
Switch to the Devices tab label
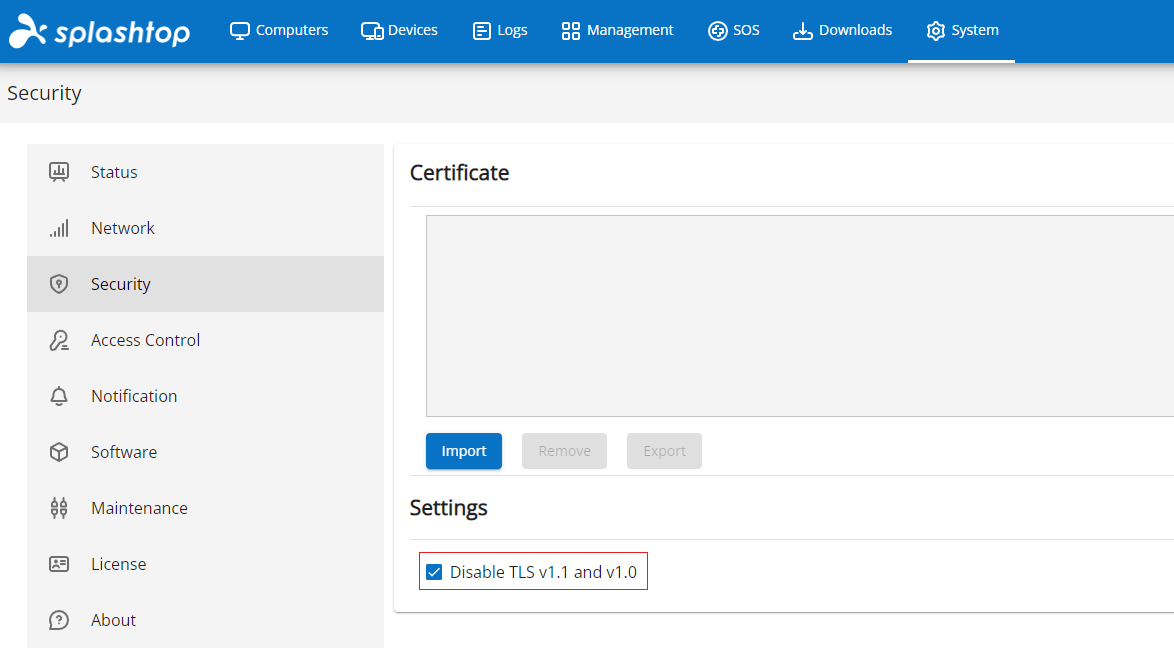point(413,31)
